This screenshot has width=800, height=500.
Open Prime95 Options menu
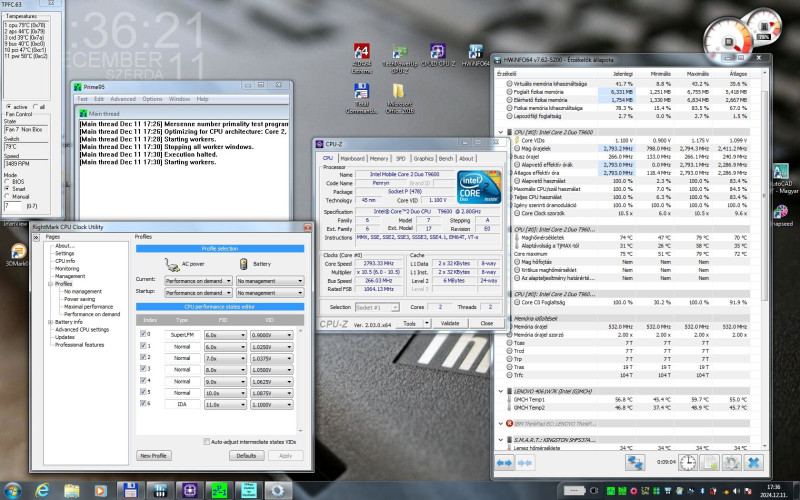click(152, 99)
